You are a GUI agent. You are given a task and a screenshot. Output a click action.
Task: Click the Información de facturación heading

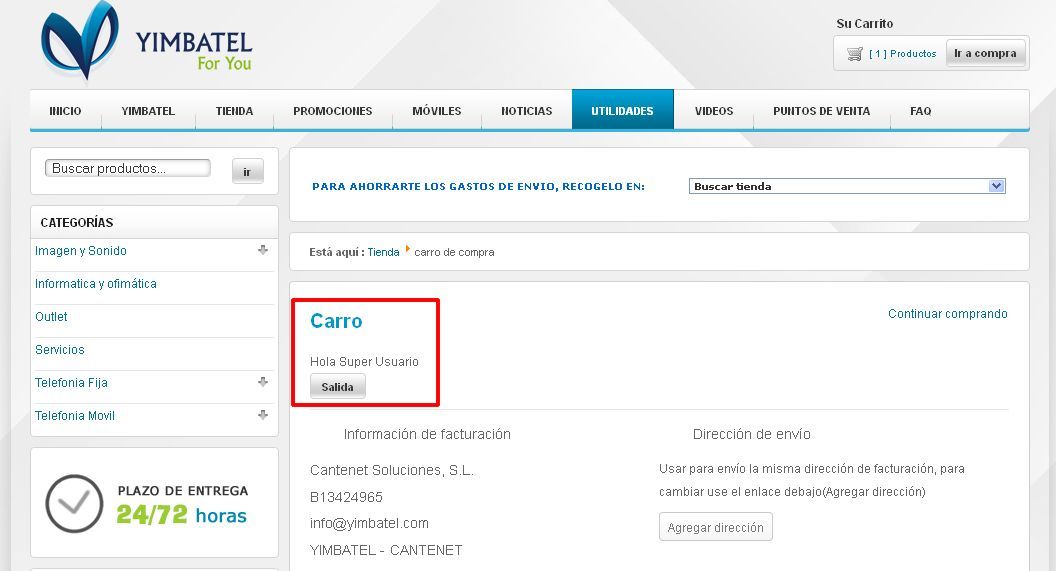[x=427, y=434]
